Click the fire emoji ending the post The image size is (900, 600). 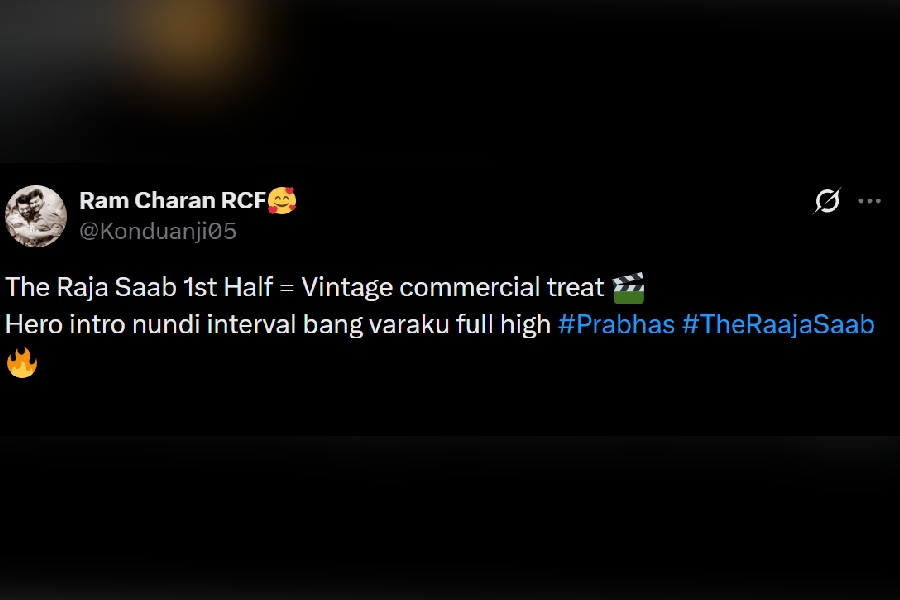pyautogui.click(x=22, y=363)
